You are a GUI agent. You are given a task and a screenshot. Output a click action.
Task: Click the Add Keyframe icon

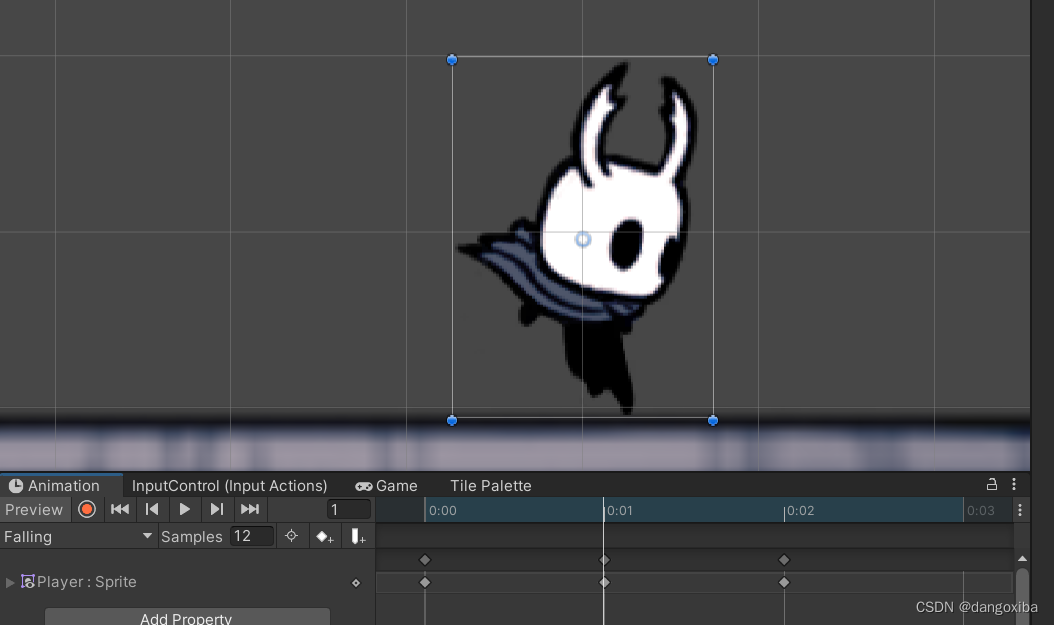click(325, 536)
